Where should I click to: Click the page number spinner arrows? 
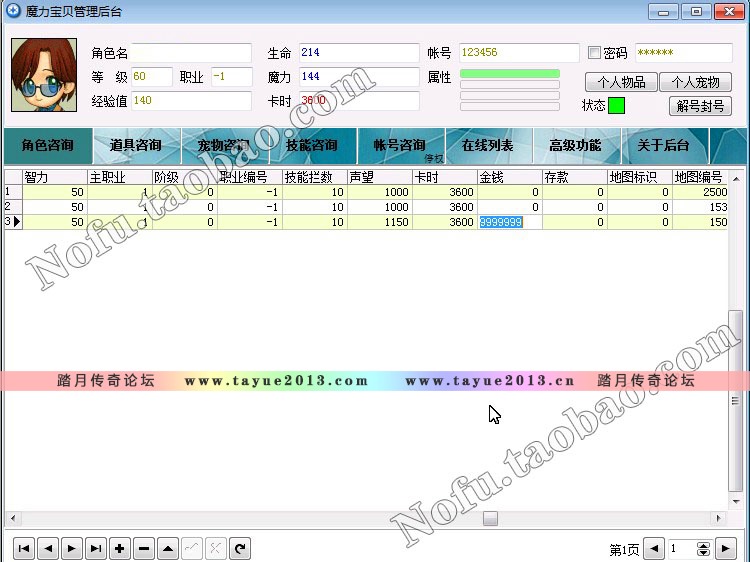click(x=703, y=549)
